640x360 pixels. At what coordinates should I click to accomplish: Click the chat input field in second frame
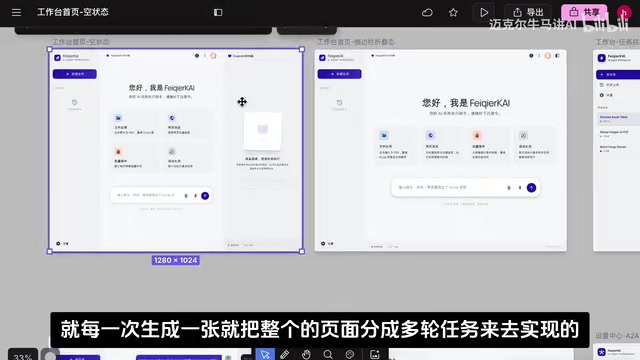[465, 188]
